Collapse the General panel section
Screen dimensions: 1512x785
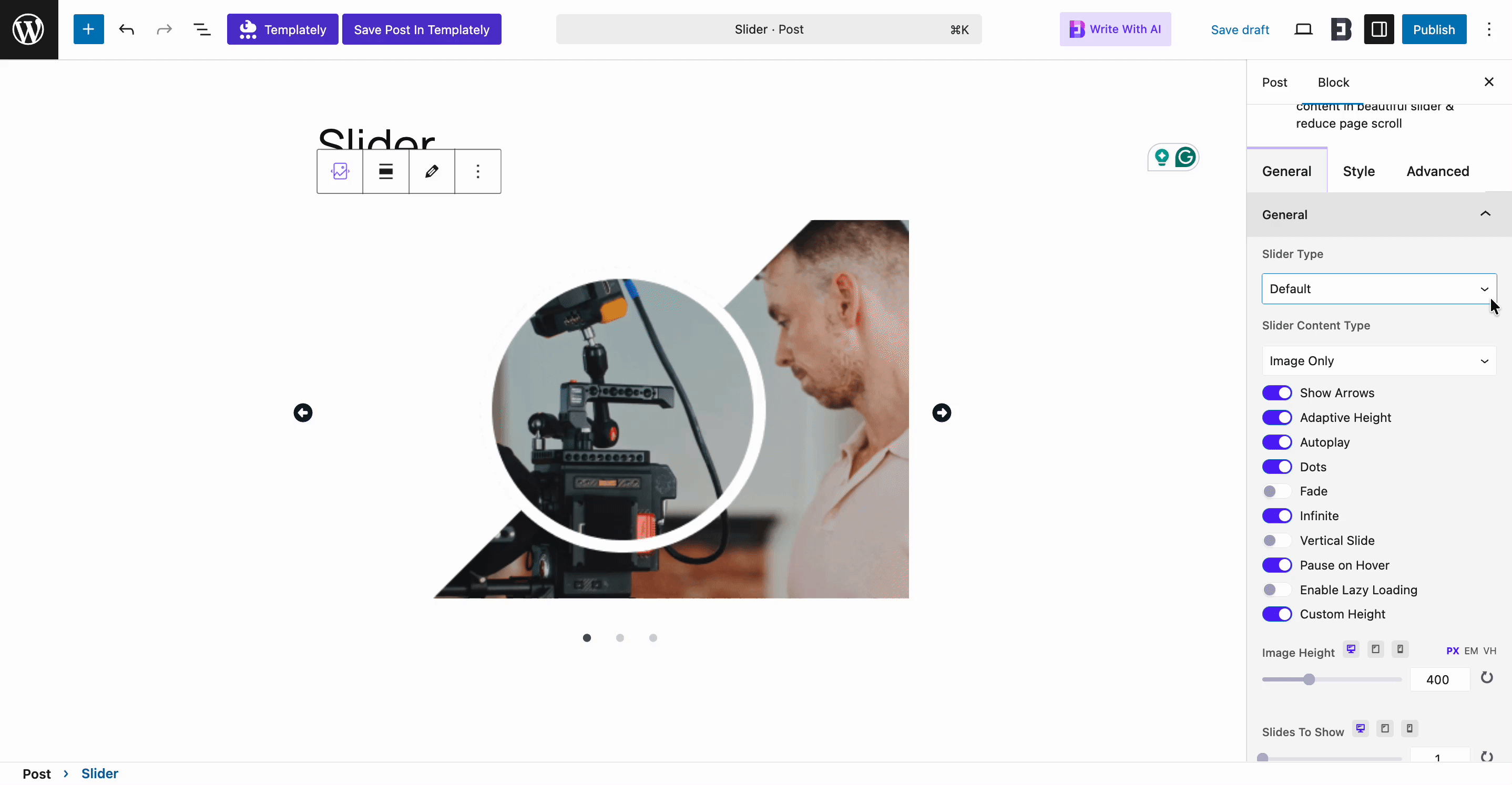(1485, 214)
